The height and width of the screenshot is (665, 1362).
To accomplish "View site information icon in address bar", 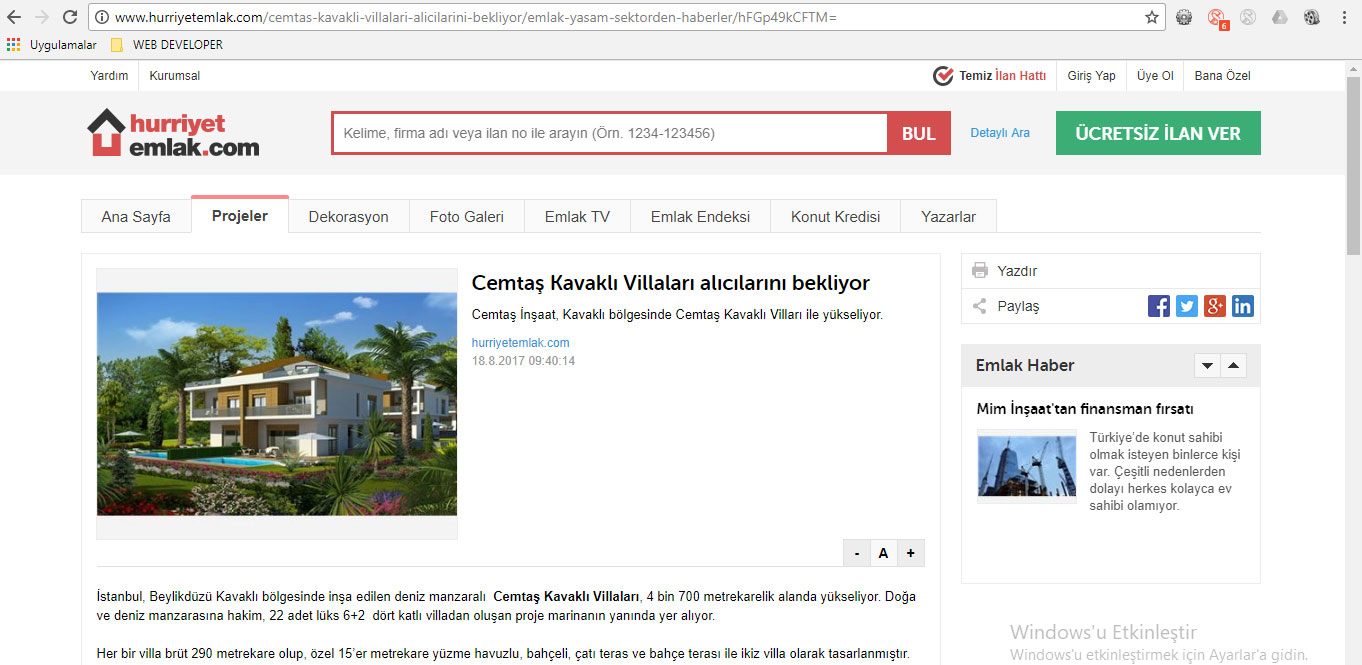I will (103, 17).
